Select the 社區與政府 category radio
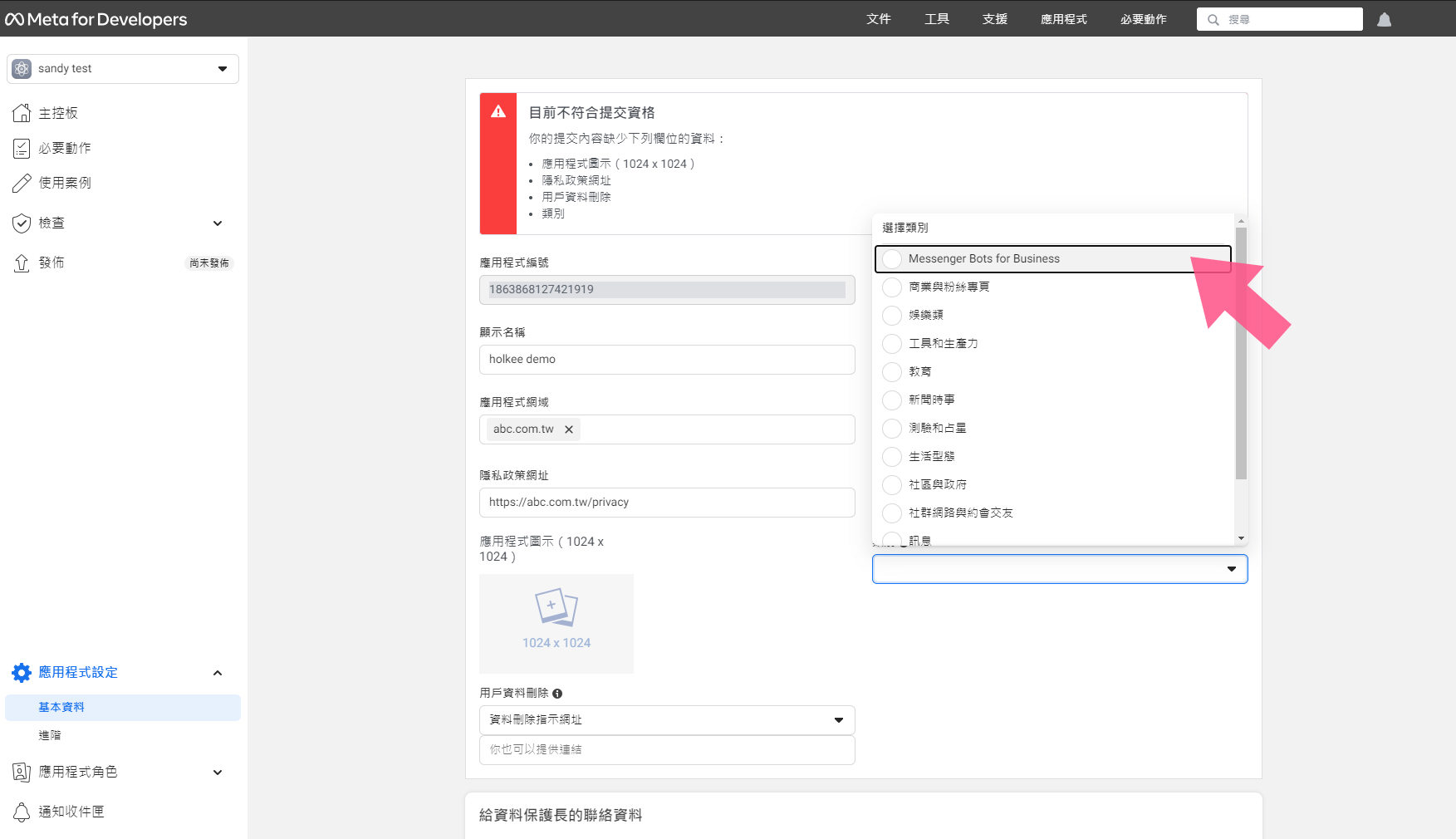The width and height of the screenshot is (1456, 839). [892, 485]
